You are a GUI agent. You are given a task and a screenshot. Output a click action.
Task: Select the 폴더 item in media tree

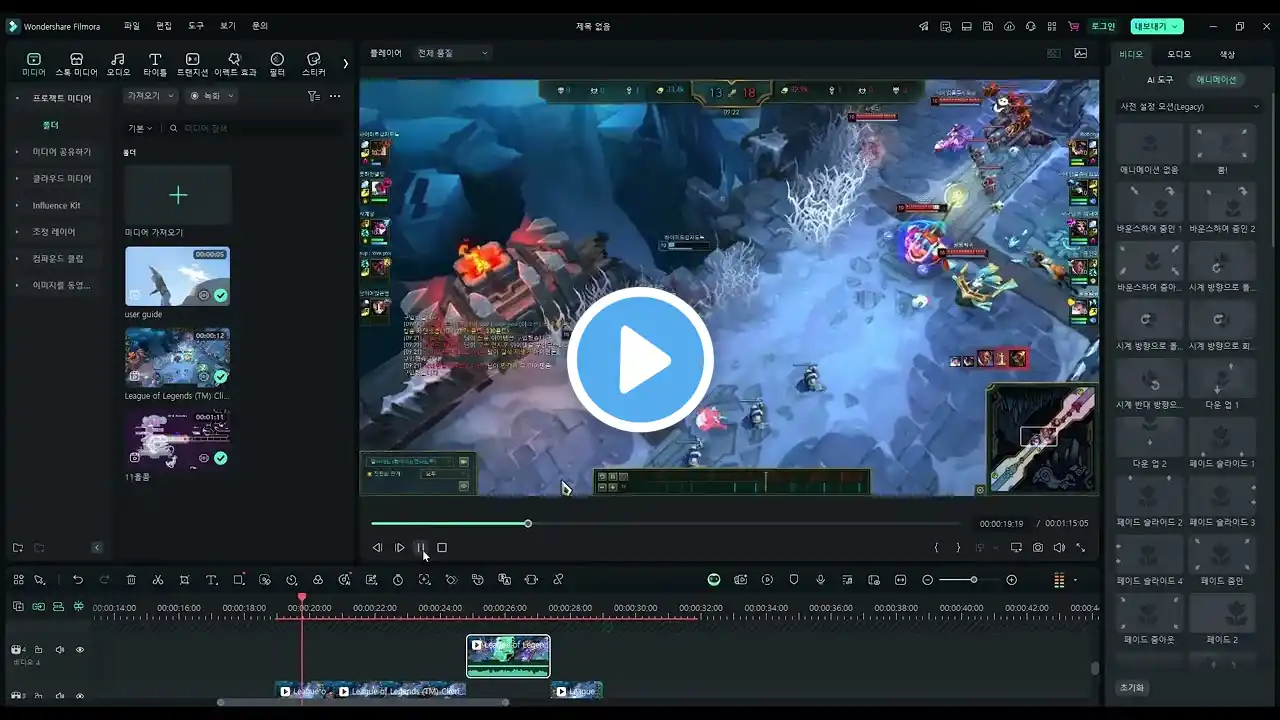click(x=51, y=125)
